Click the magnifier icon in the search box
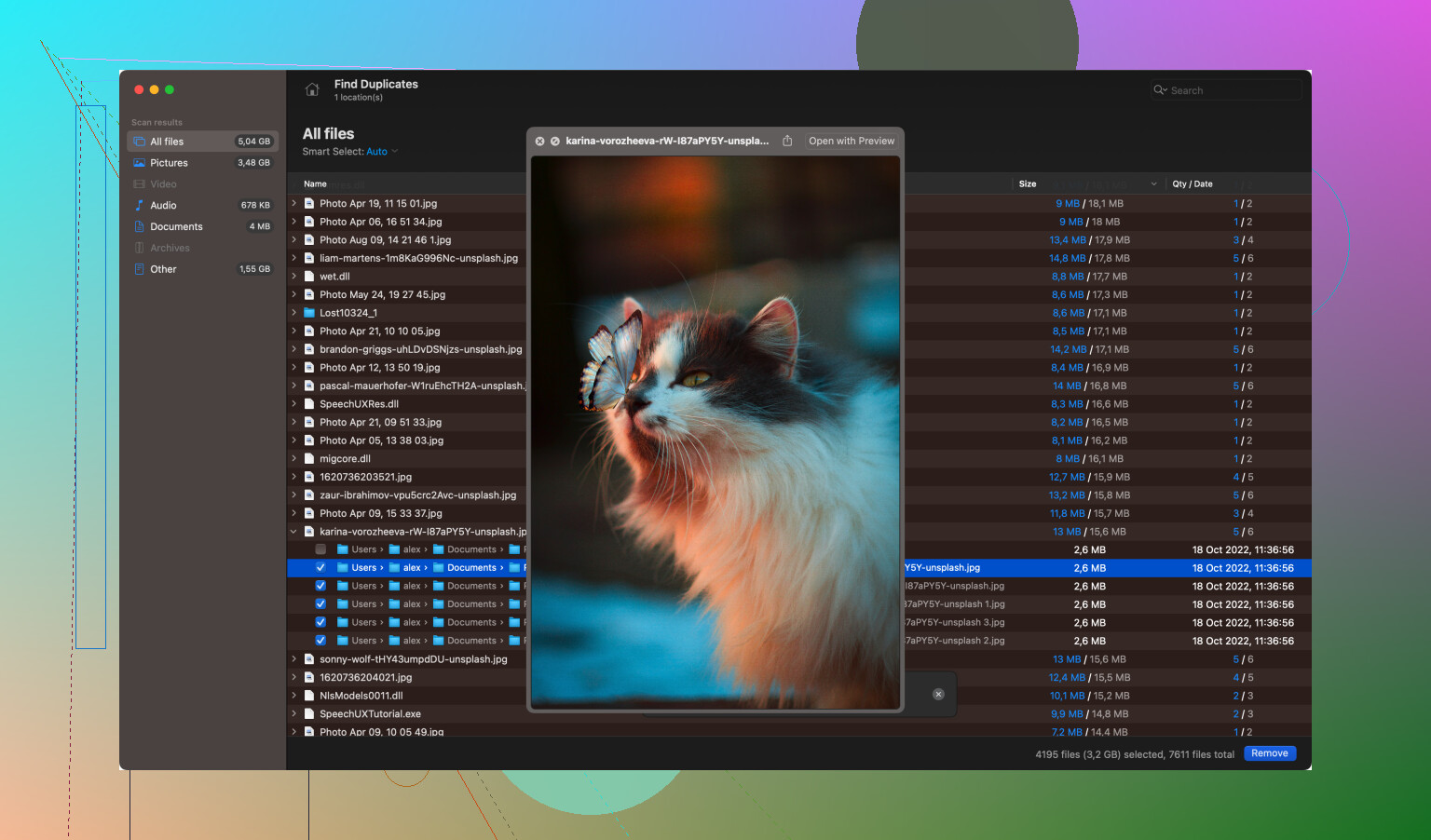The image size is (1431, 840). coord(1160,90)
